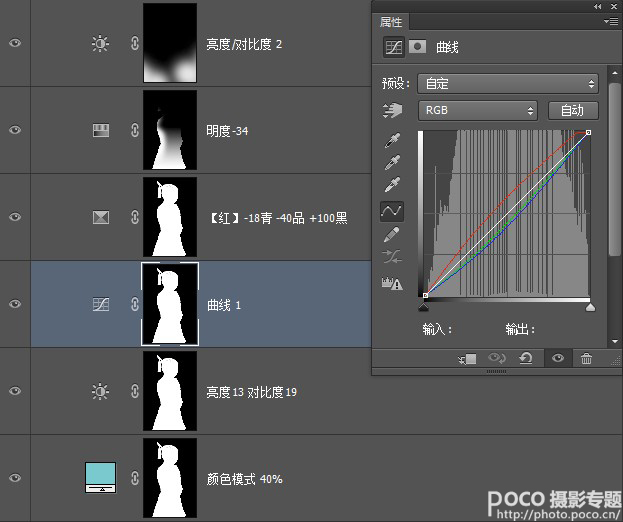The image size is (623, 522).
Task: Toggle visibility of 亮度 13 对比度 19 layer
Action: click(15, 391)
